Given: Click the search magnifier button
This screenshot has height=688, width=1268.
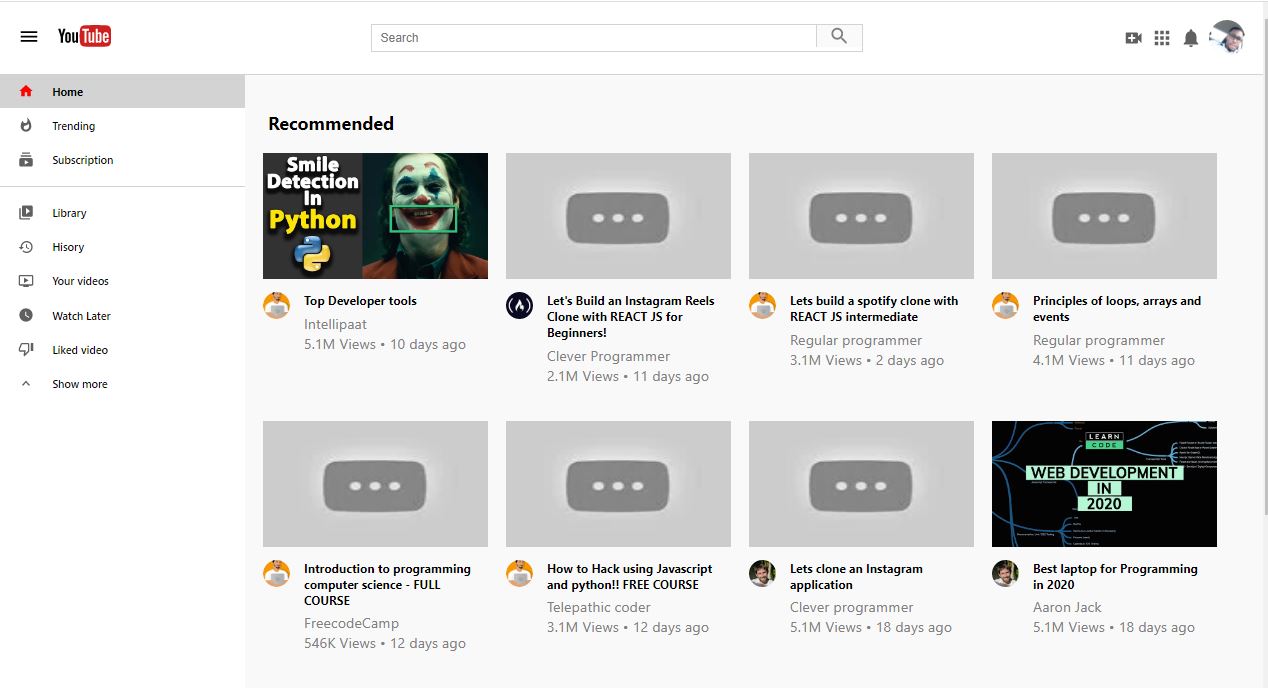Looking at the screenshot, I should click(x=839, y=37).
